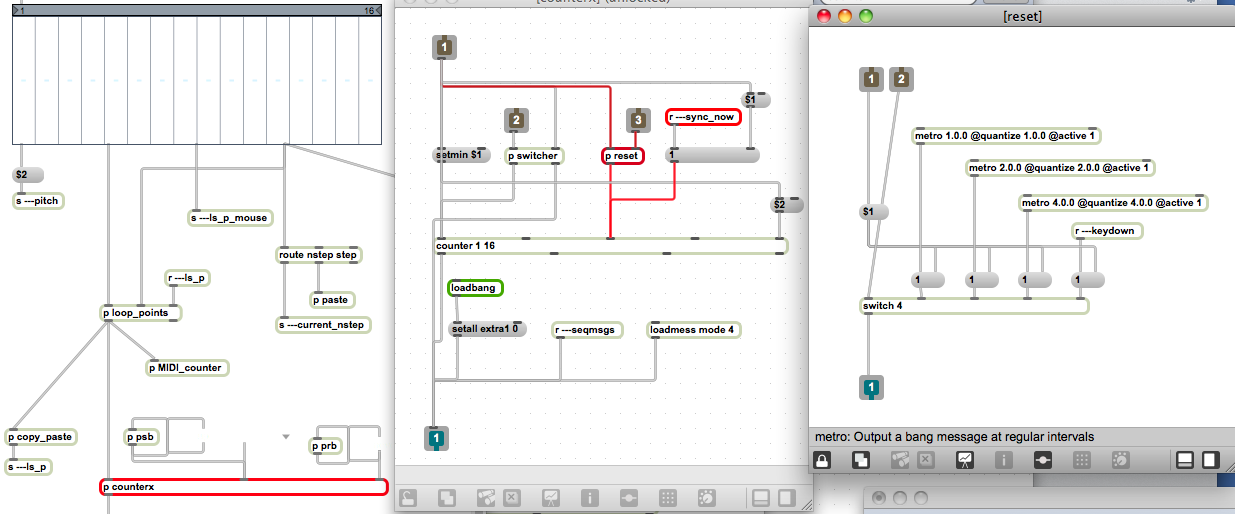
Task: Click the p switcher object
Action: tap(534, 156)
